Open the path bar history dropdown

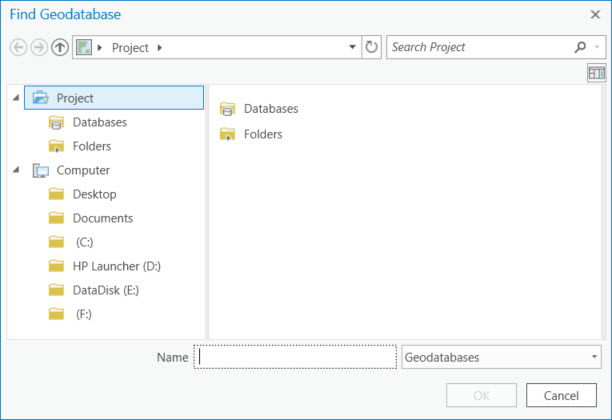(x=352, y=47)
